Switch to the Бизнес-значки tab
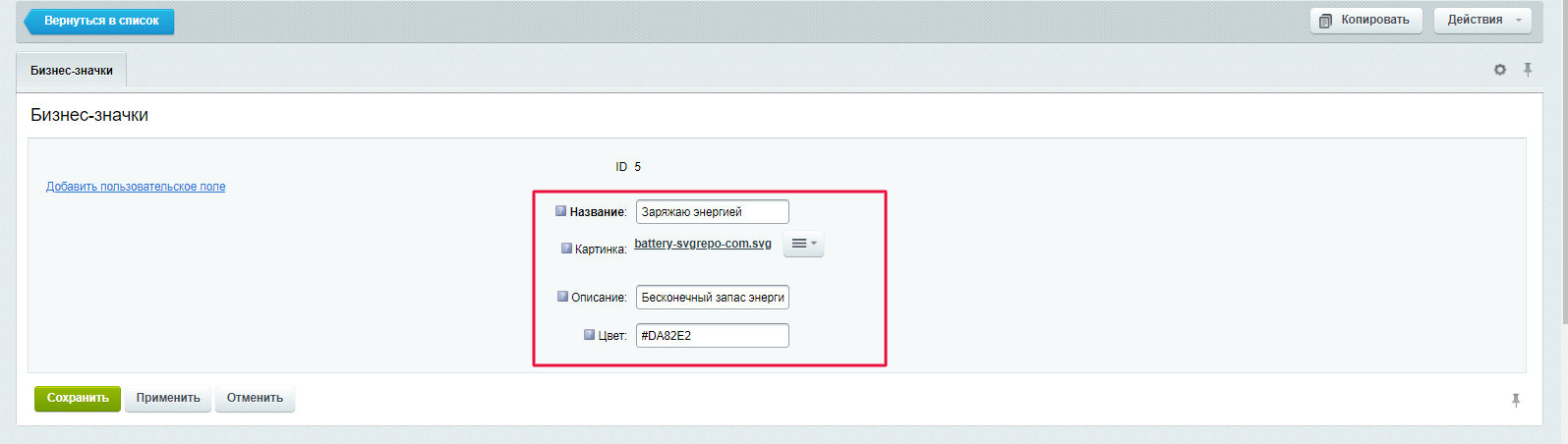This screenshot has width=1568, height=444. 72,71
